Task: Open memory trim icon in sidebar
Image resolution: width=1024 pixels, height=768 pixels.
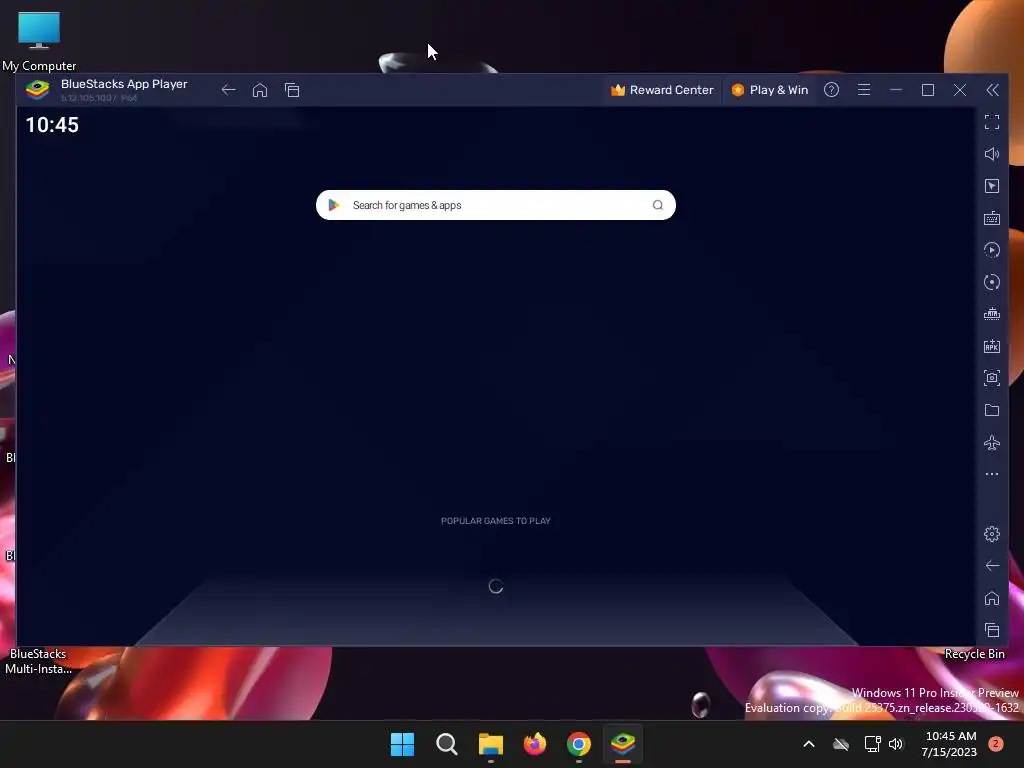Action: [992, 314]
